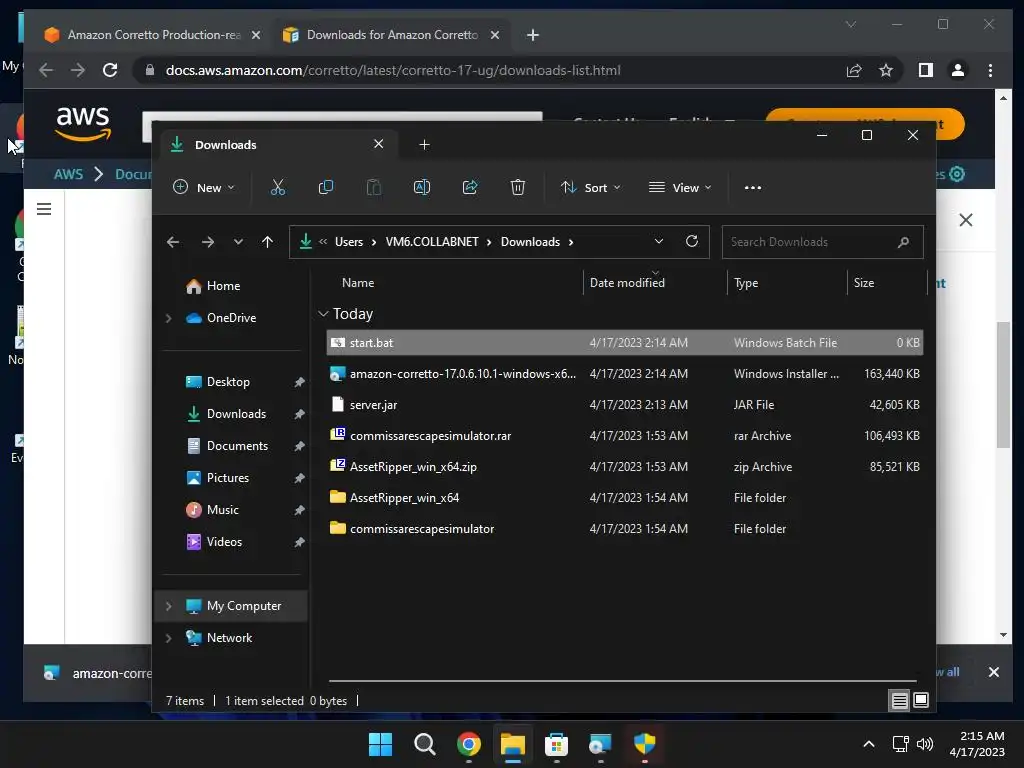Select Videos in navigation pane

224,542
